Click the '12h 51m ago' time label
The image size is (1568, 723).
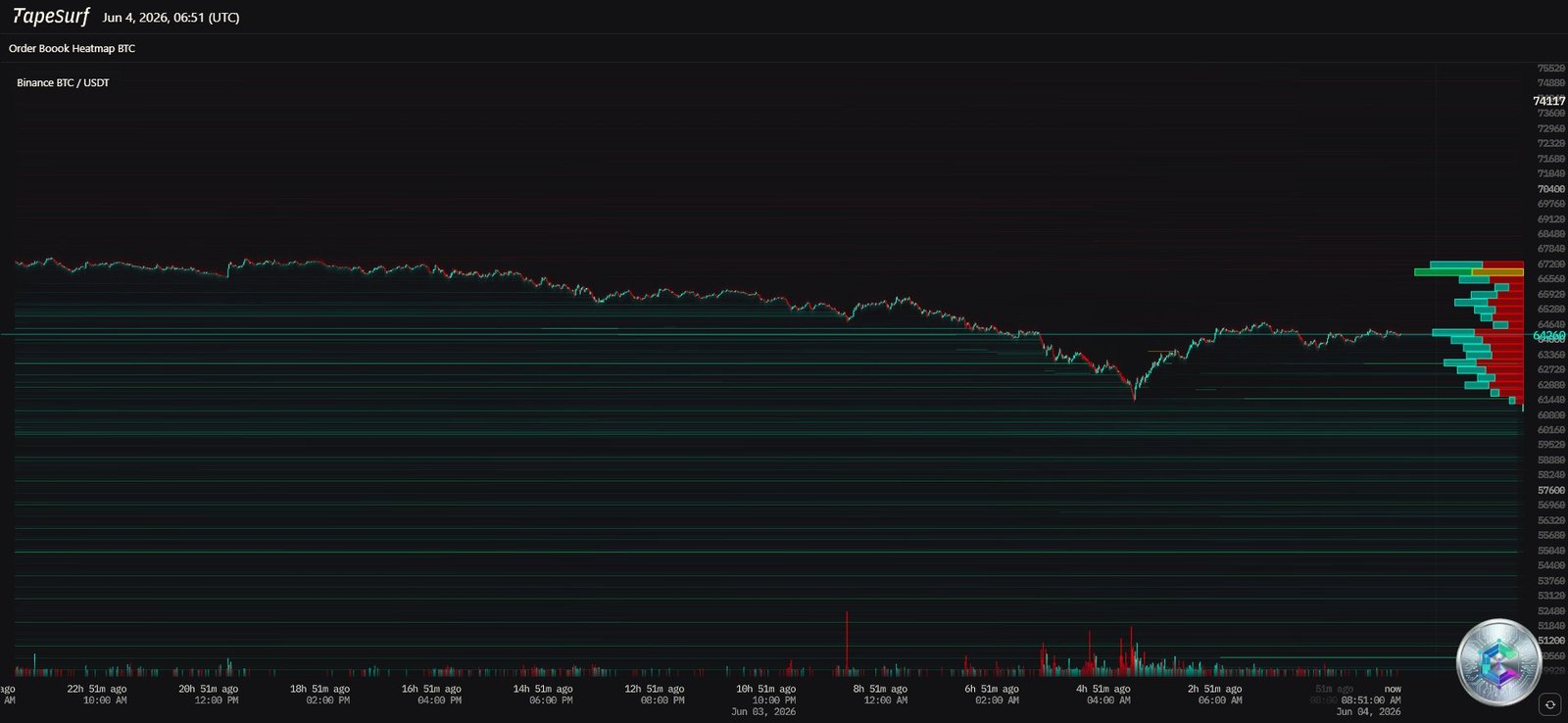point(655,689)
